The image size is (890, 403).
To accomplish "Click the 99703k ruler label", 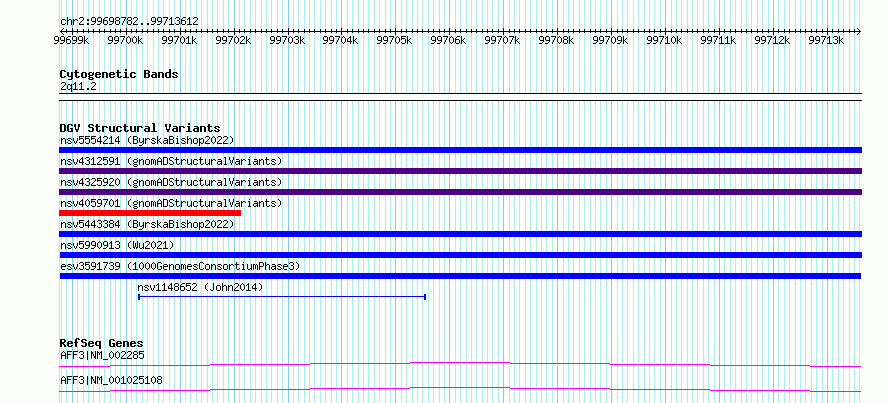I will 287,40.
